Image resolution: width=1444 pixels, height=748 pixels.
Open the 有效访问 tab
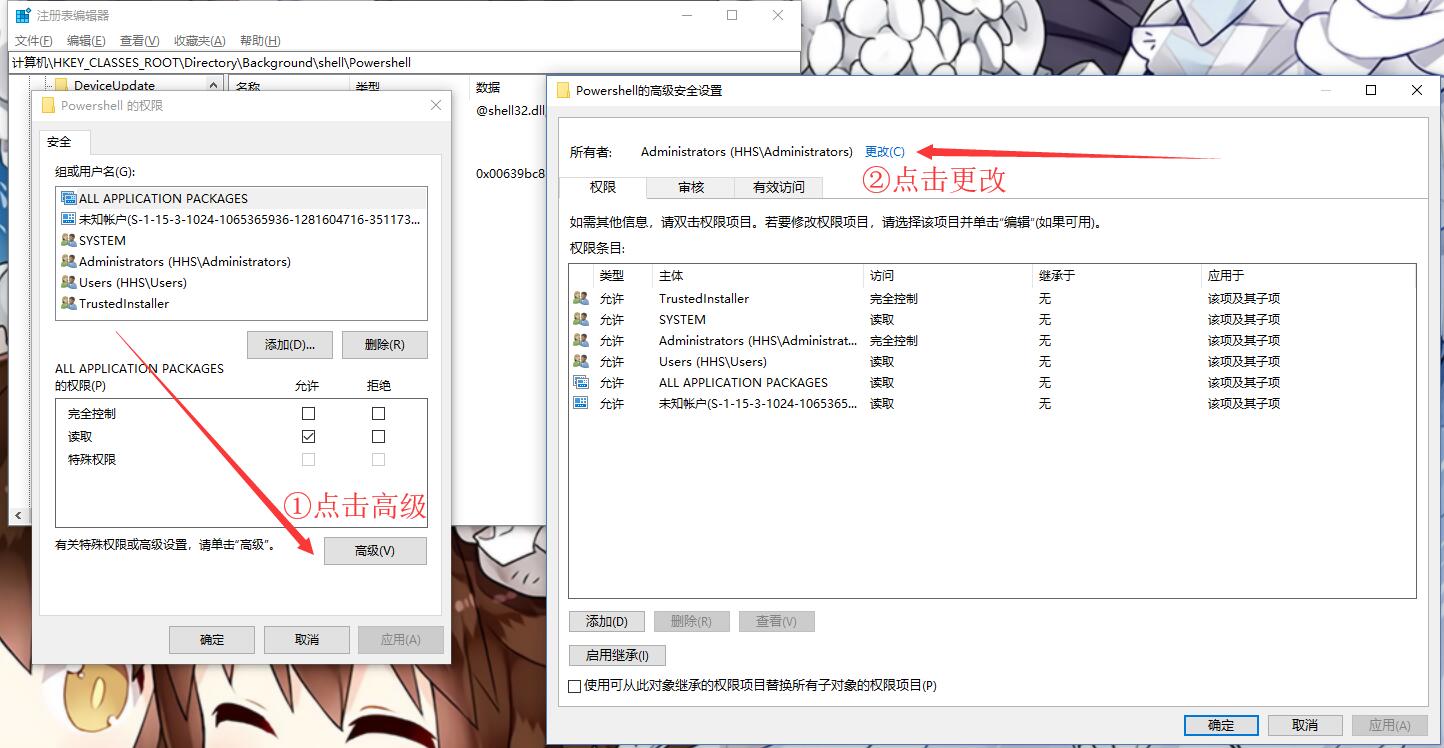778,187
